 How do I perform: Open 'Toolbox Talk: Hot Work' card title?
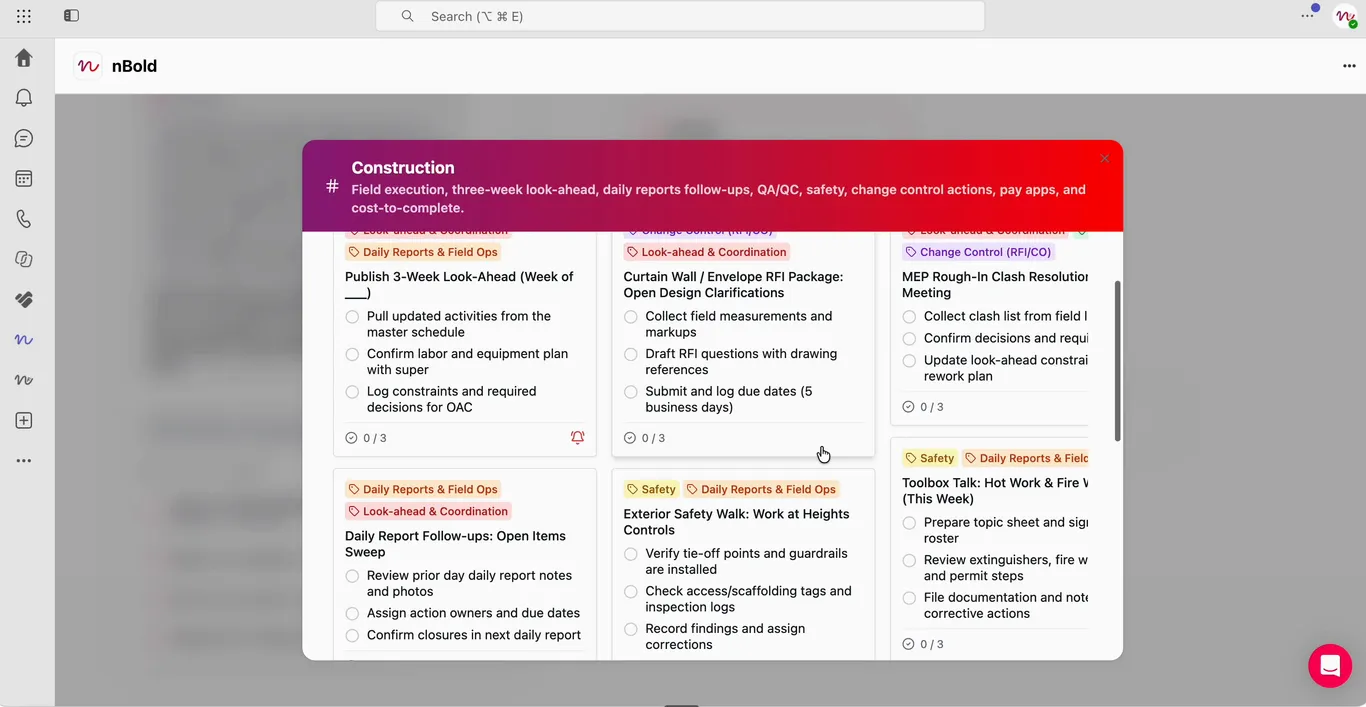point(995,491)
